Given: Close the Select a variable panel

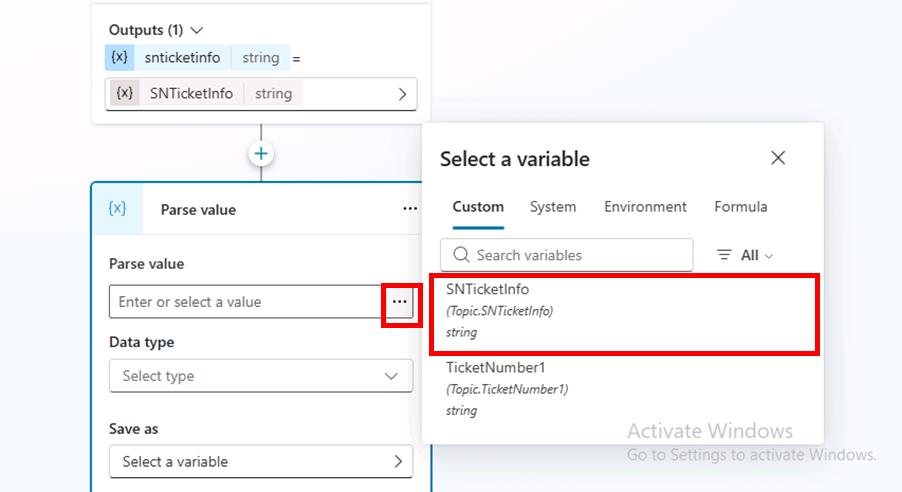Looking at the screenshot, I should pos(778,158).
